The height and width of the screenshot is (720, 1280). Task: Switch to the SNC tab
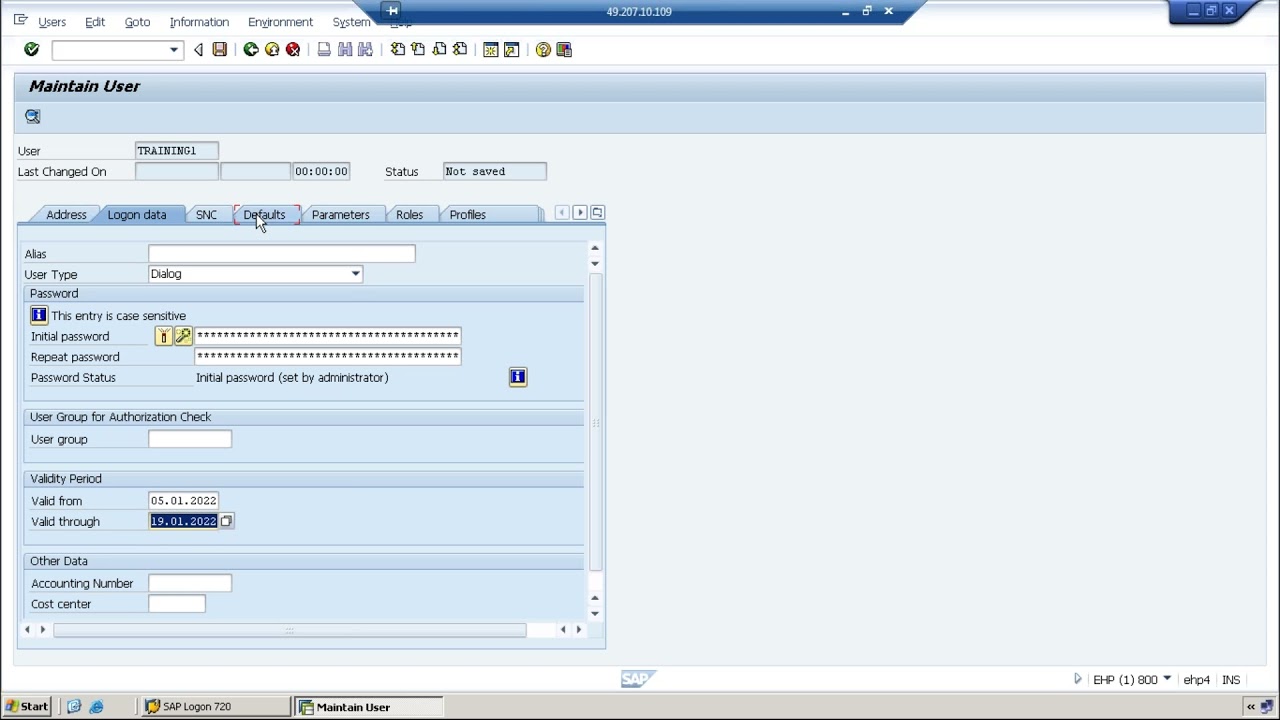206,215
